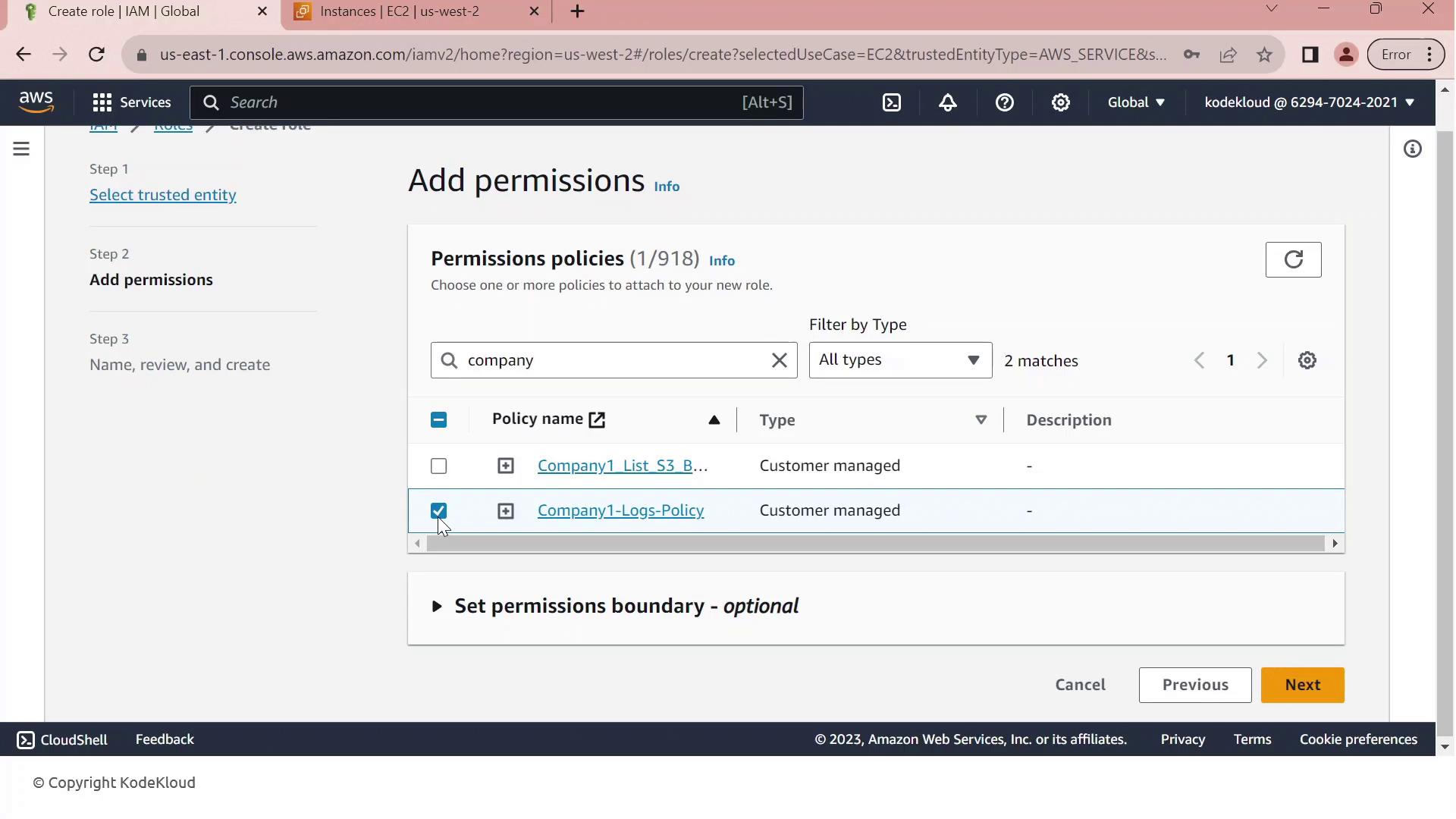
Task: Open the Filter by Type dropdown
Action: tap(900, 360)
